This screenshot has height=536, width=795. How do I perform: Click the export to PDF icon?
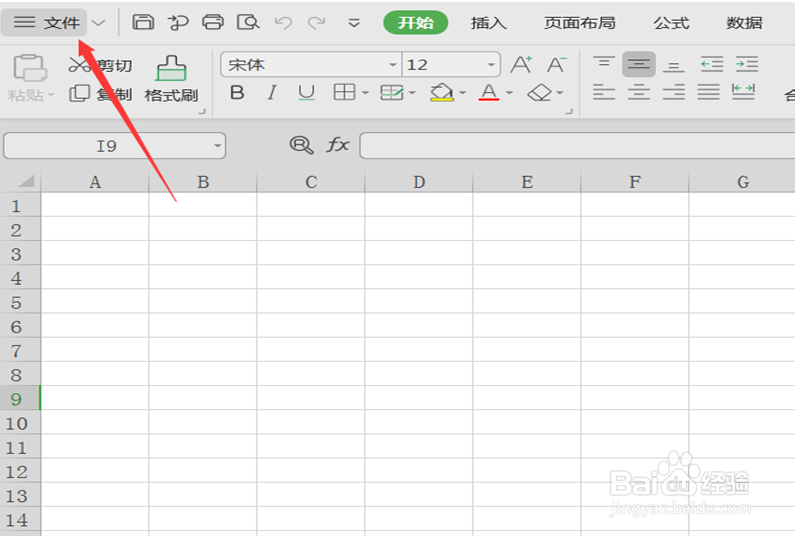(178, 22)
